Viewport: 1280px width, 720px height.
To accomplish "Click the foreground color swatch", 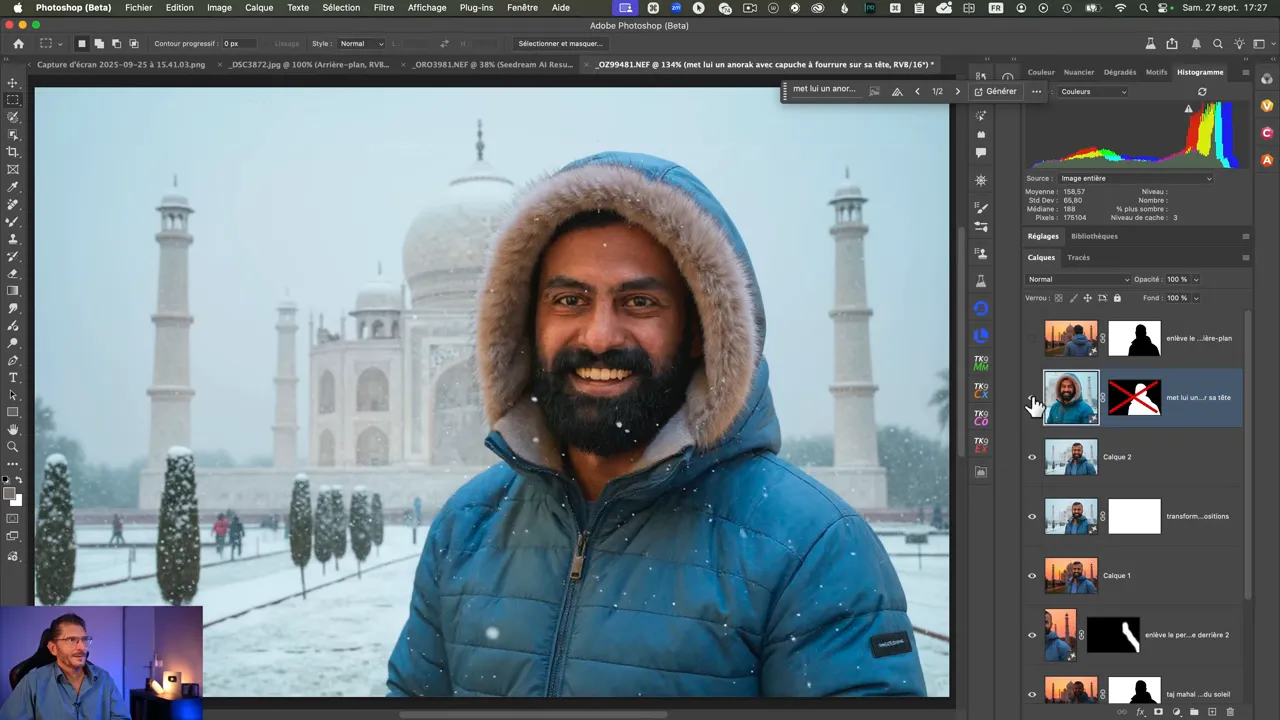I will [10, 494].
